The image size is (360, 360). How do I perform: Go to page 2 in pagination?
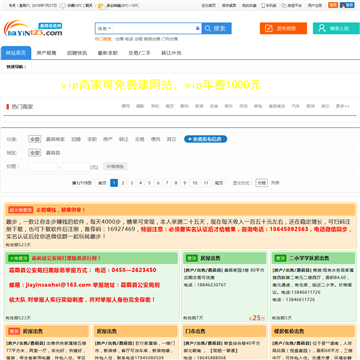[x=123, y=183]
